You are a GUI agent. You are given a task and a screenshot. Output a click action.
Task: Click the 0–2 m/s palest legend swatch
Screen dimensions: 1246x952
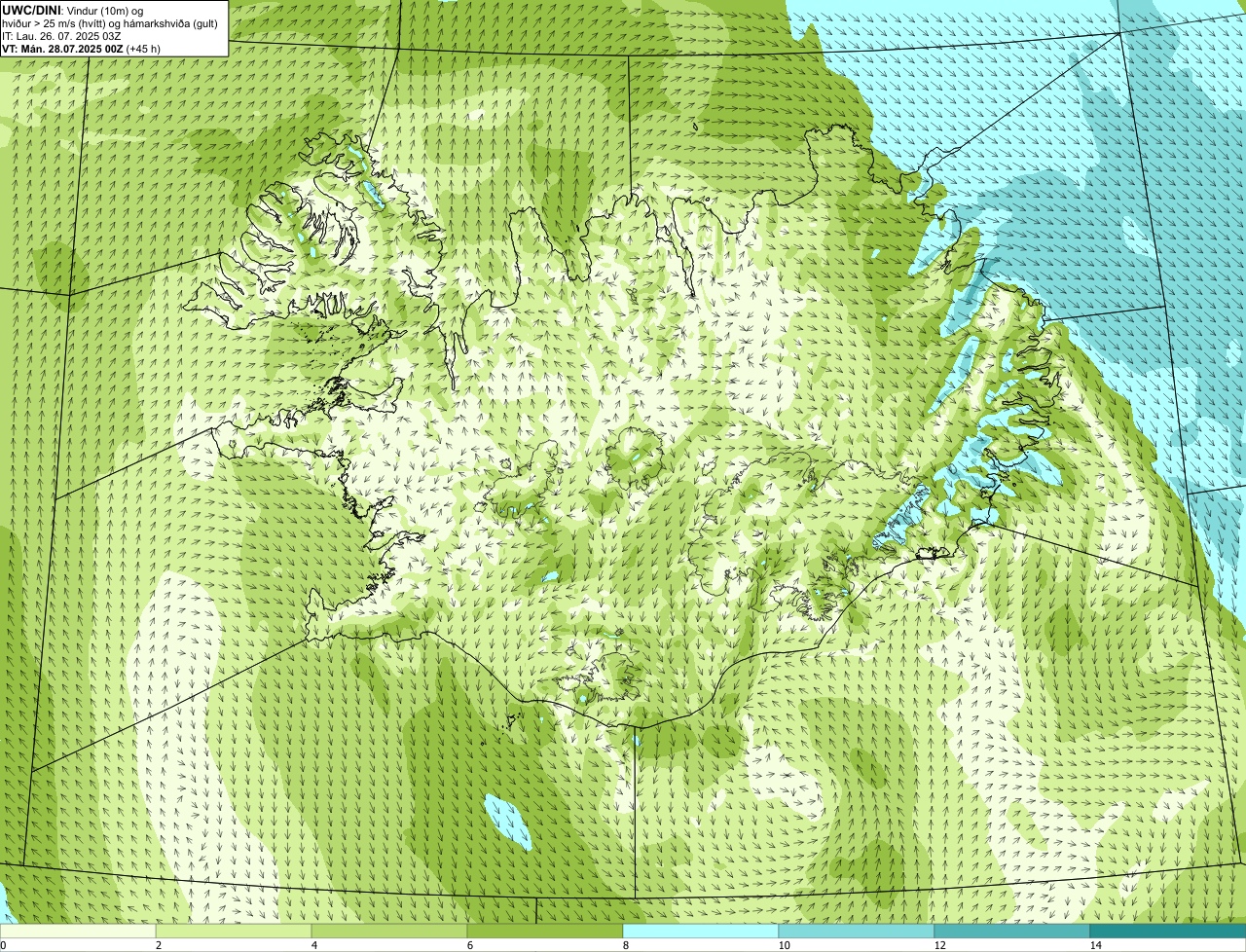(78, 931)
